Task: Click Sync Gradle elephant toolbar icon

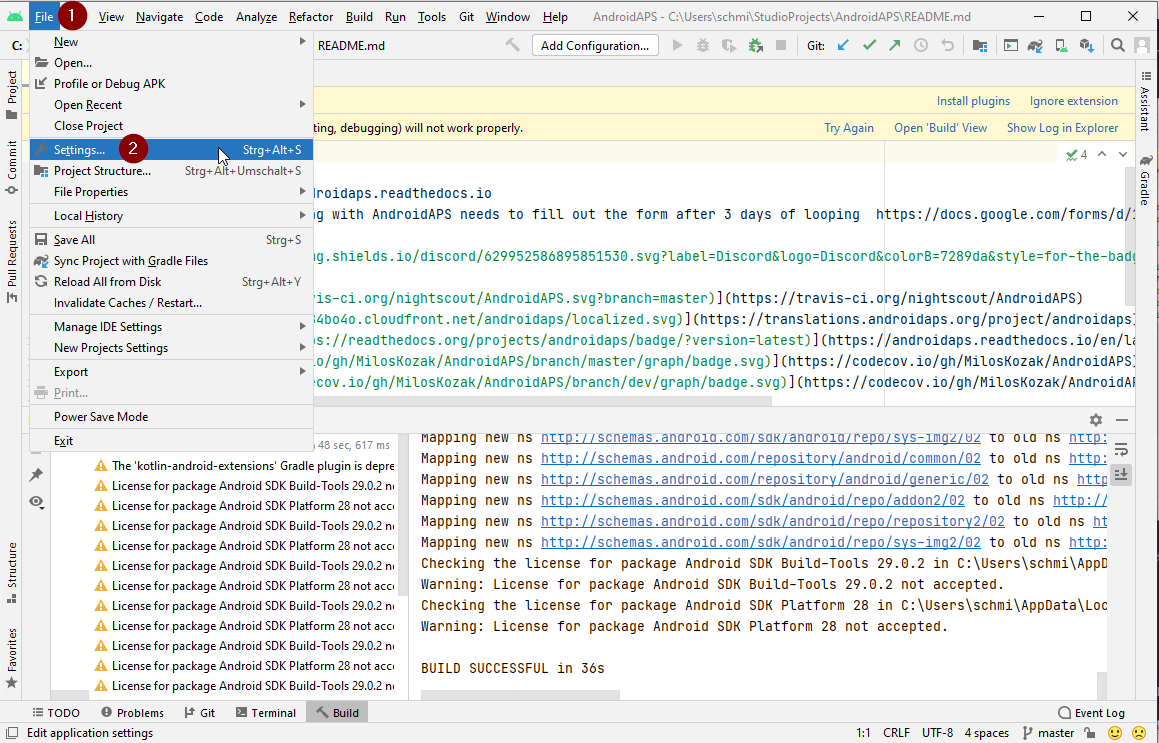Action: [x=1035, y=46]
